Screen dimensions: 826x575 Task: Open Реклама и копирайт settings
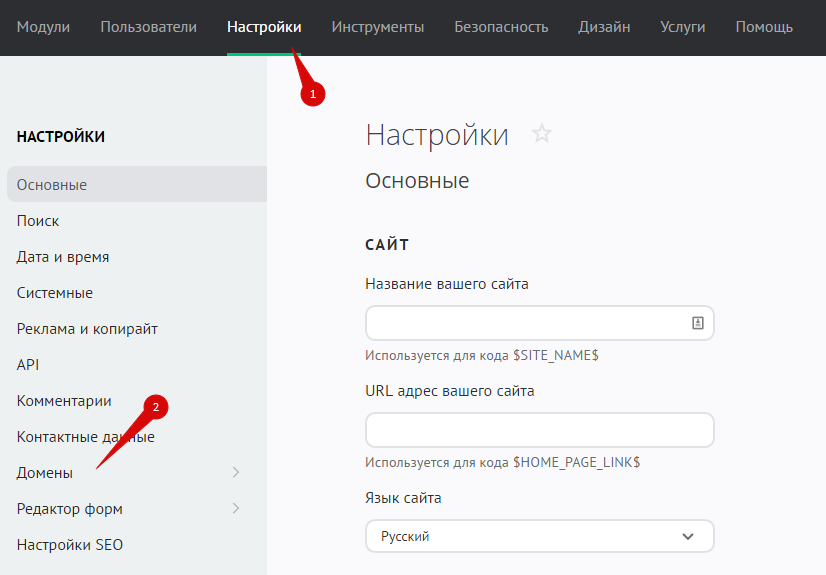(87, 329)
